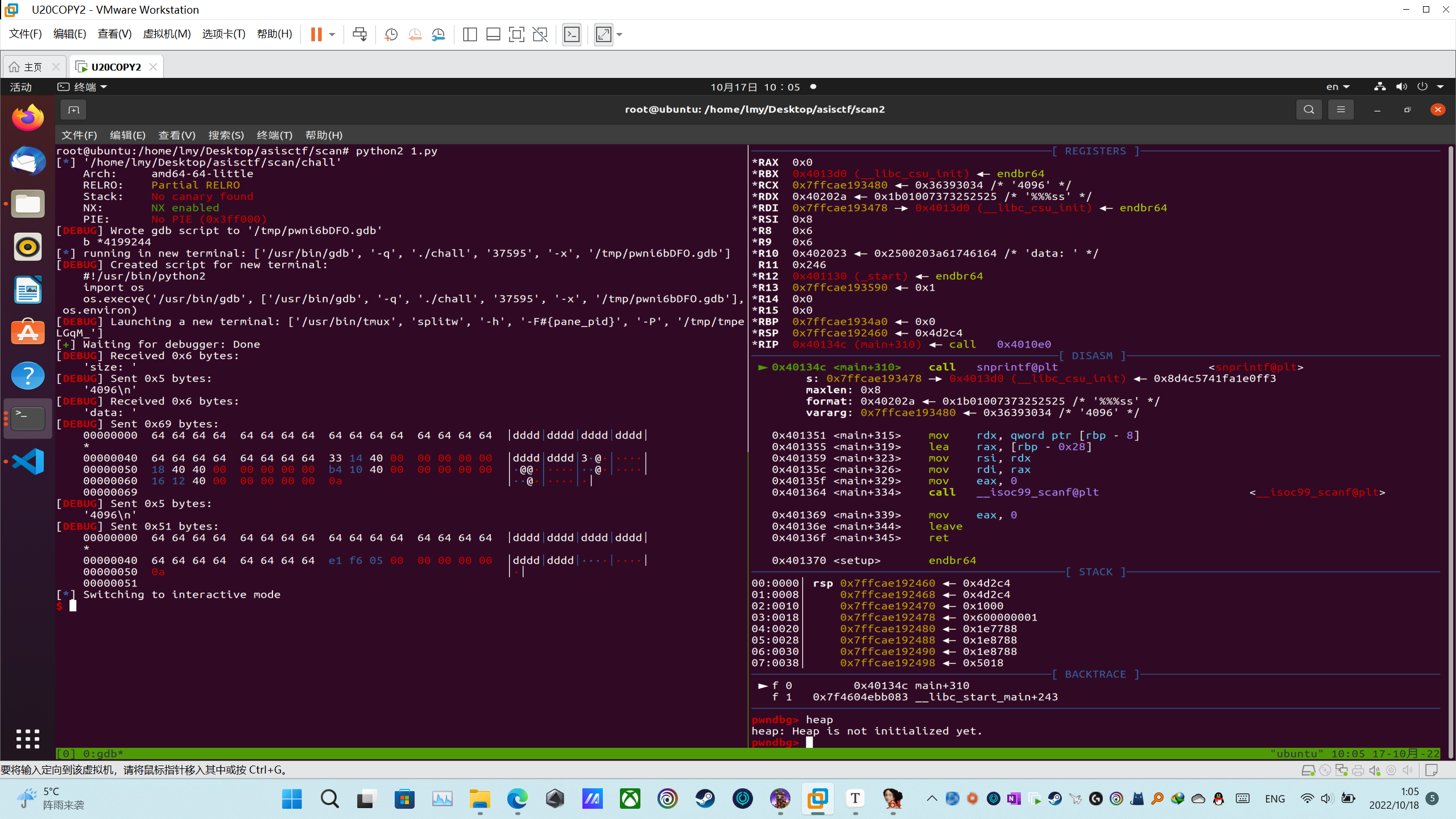Image resolution: width=1456 pixels, height=819 pixels.
Task: Launch Firefox from the Ubuntu dock
Action: 27,118
